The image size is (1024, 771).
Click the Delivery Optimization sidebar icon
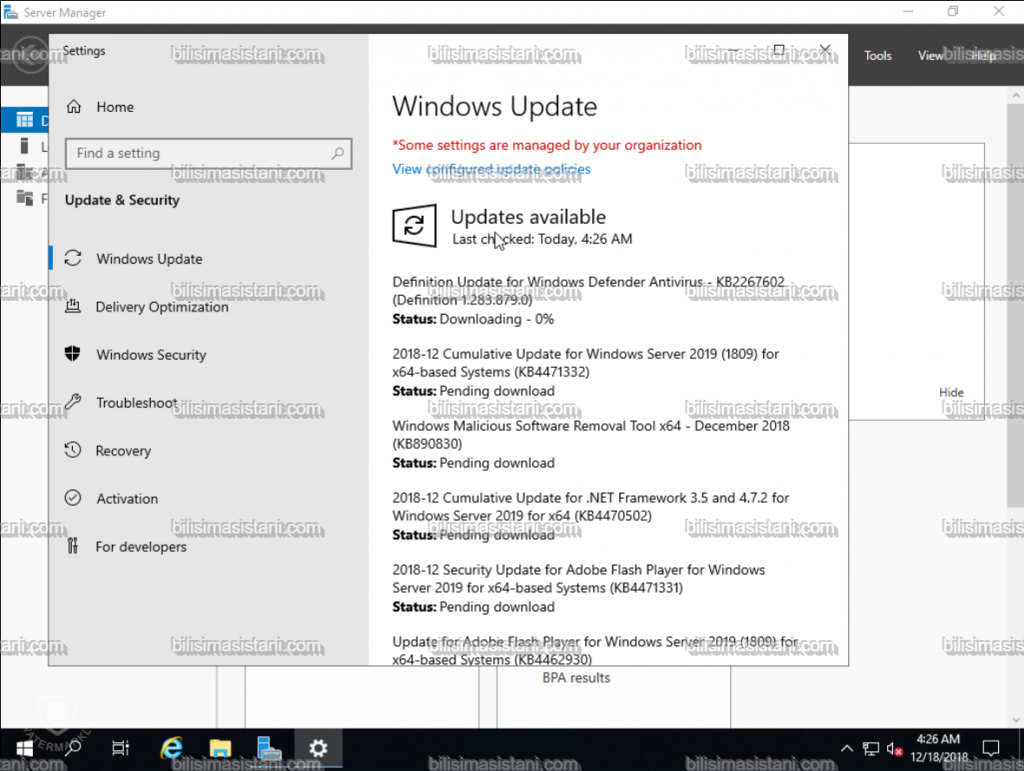[72, 306]
